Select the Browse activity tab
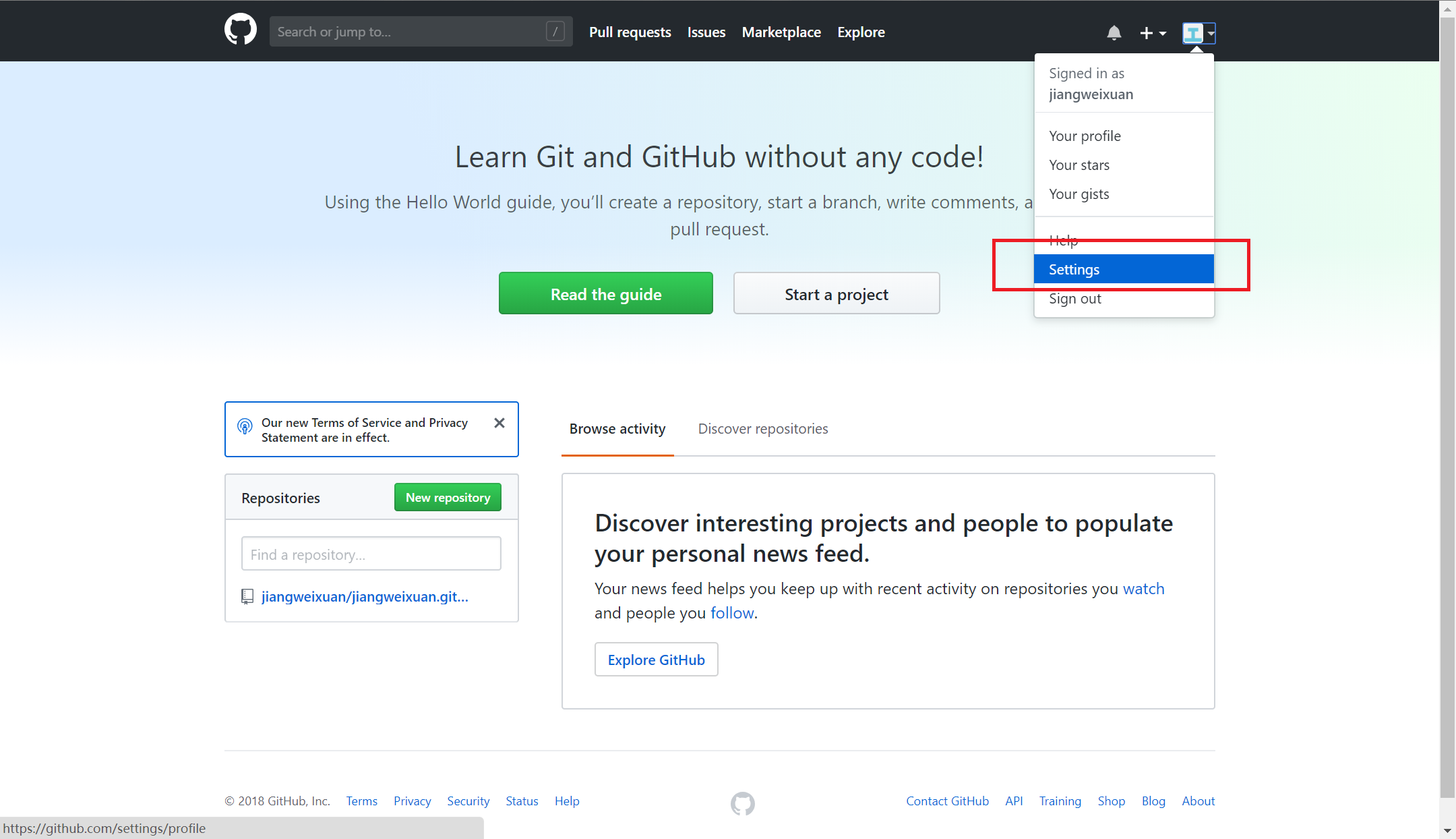Viewport: 1456px width, 839px height. click(617, 429)
